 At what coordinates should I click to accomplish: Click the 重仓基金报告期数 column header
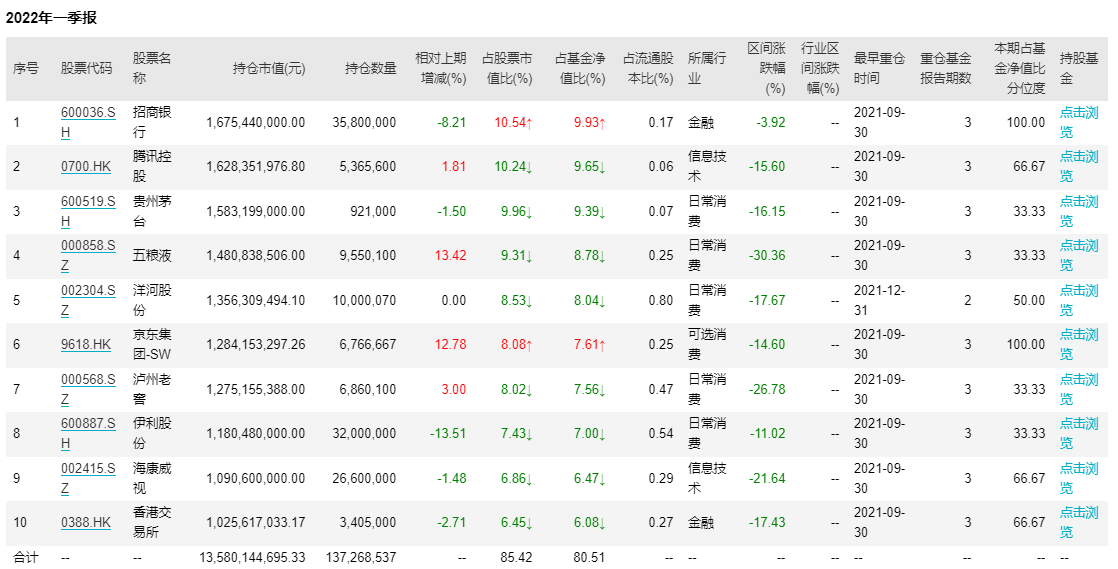click(945, 68)
